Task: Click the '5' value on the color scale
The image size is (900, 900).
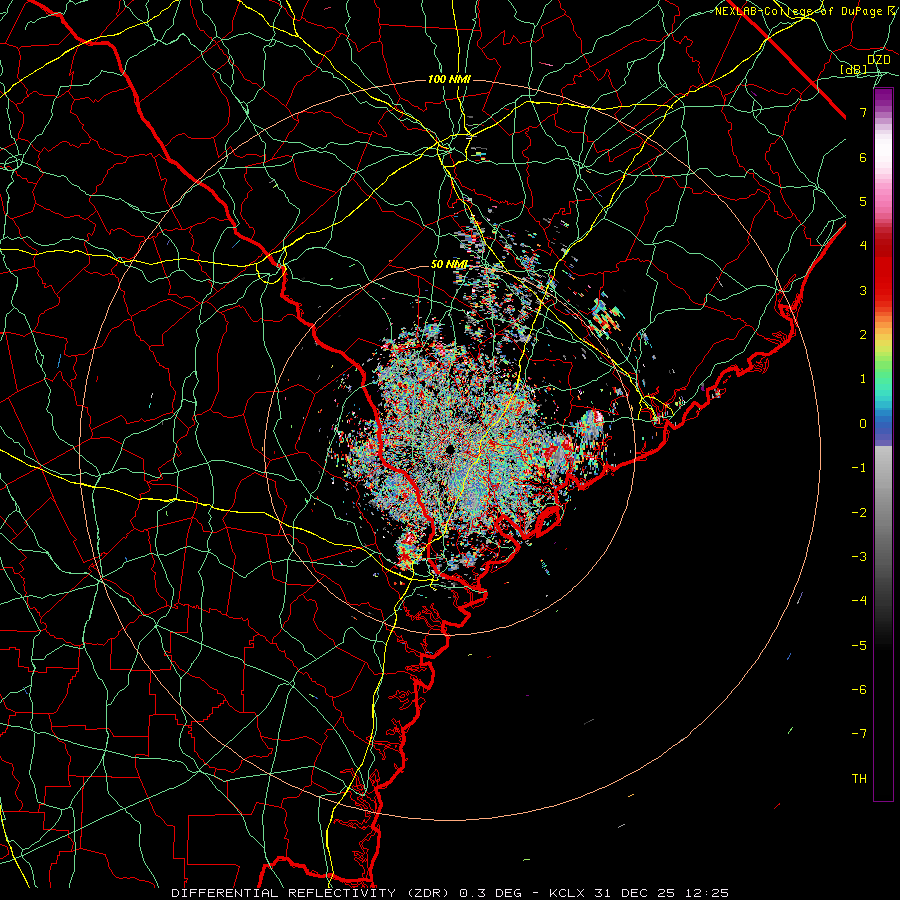Action: [863, 201]
